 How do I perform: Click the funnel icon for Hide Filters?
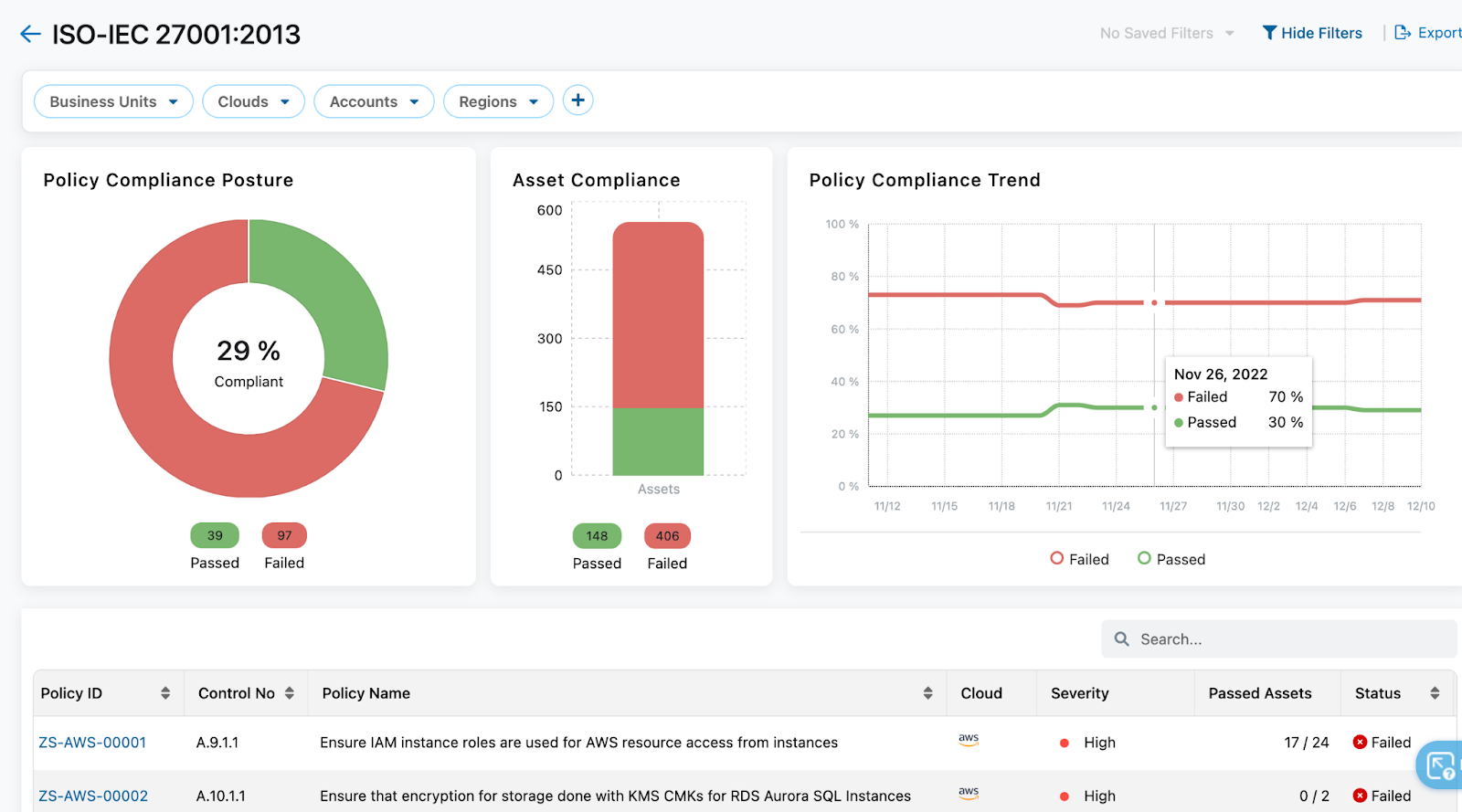[x=1269, y=33]
